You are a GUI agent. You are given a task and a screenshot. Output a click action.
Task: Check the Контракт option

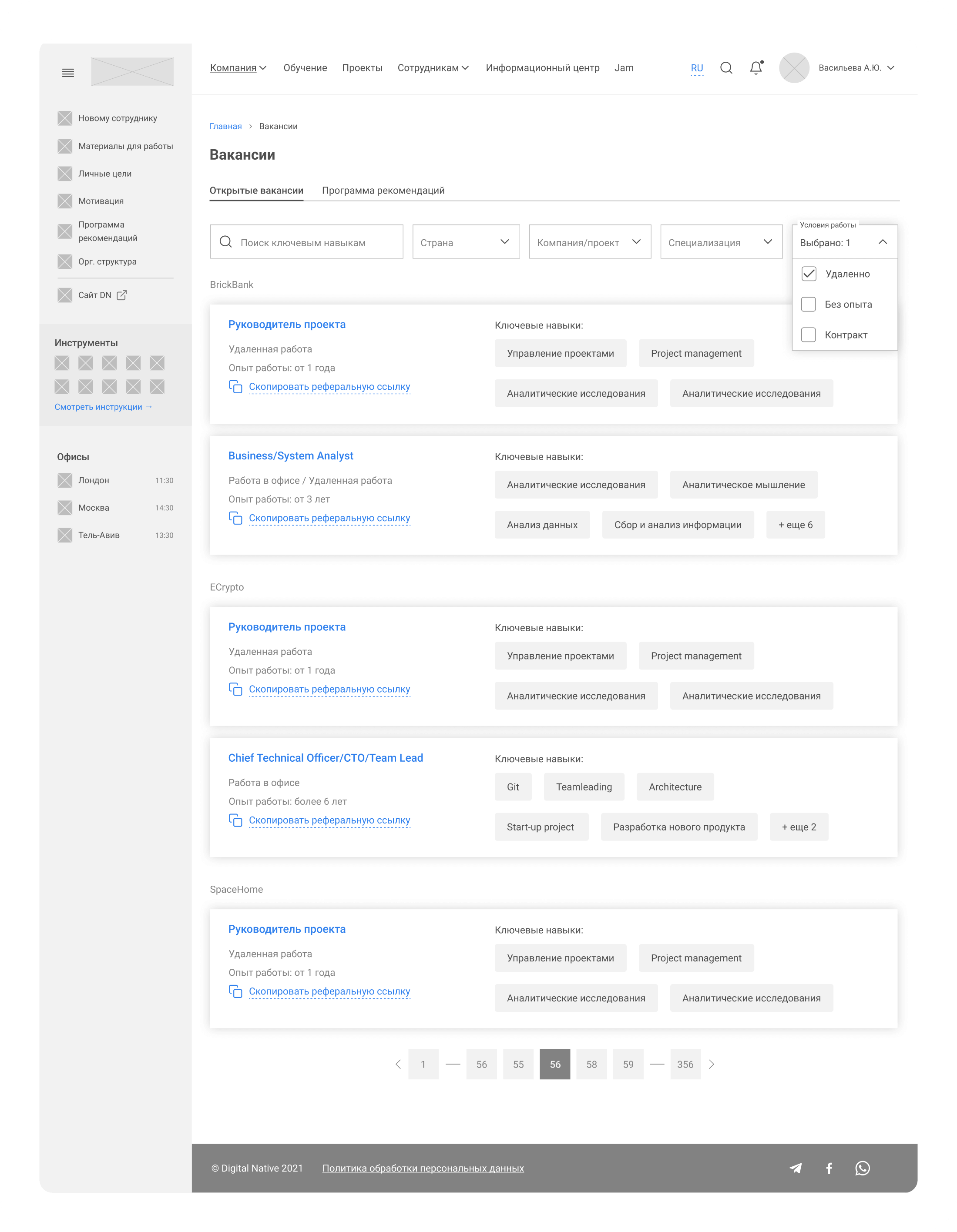tap(809, 335)
